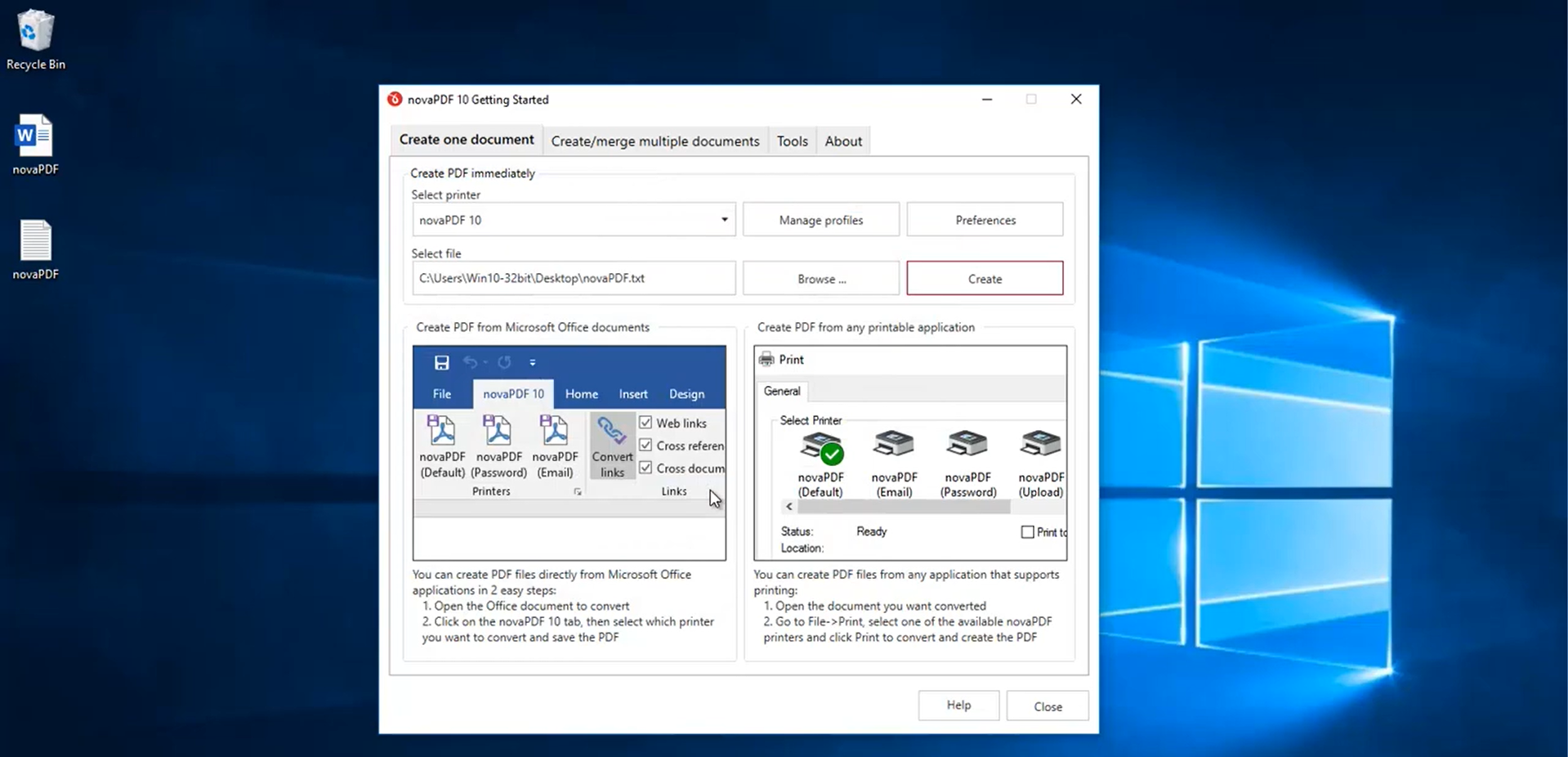The height and width of the screenshot is (757, 1568).
Task: Toggle the Web links checkbox
Action: [646, 423]
